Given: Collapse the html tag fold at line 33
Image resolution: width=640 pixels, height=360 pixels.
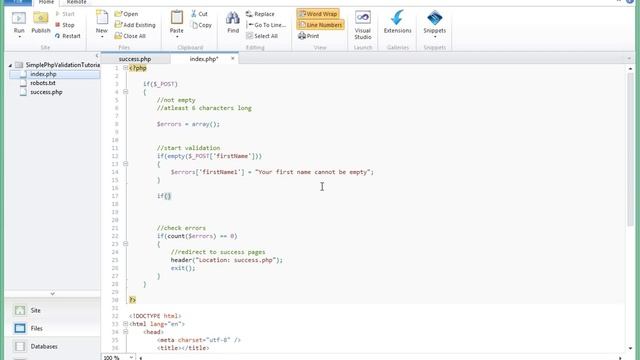Looking at the screenshot, I should point(125,324).
